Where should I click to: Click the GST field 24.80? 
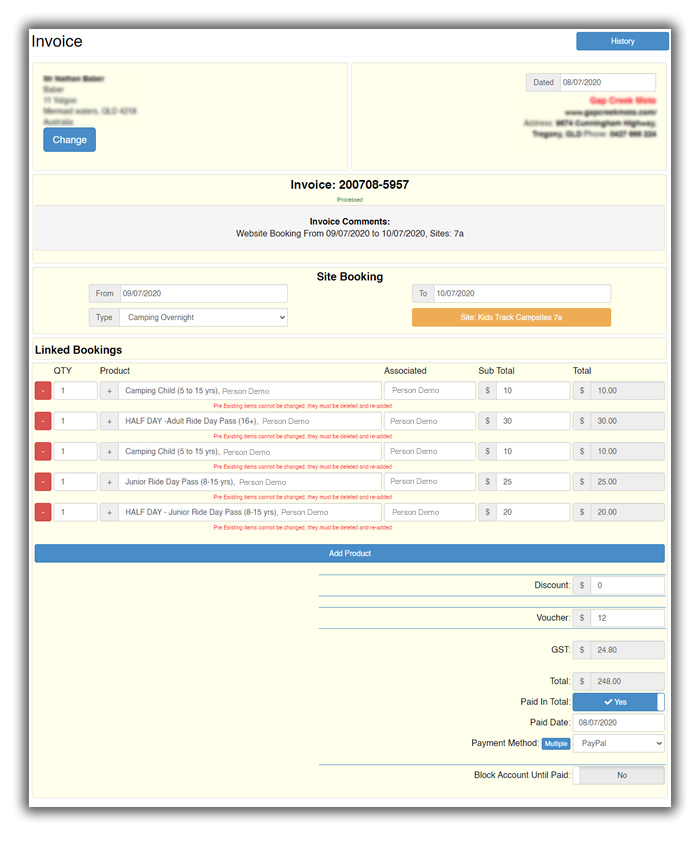coord(627,650)
